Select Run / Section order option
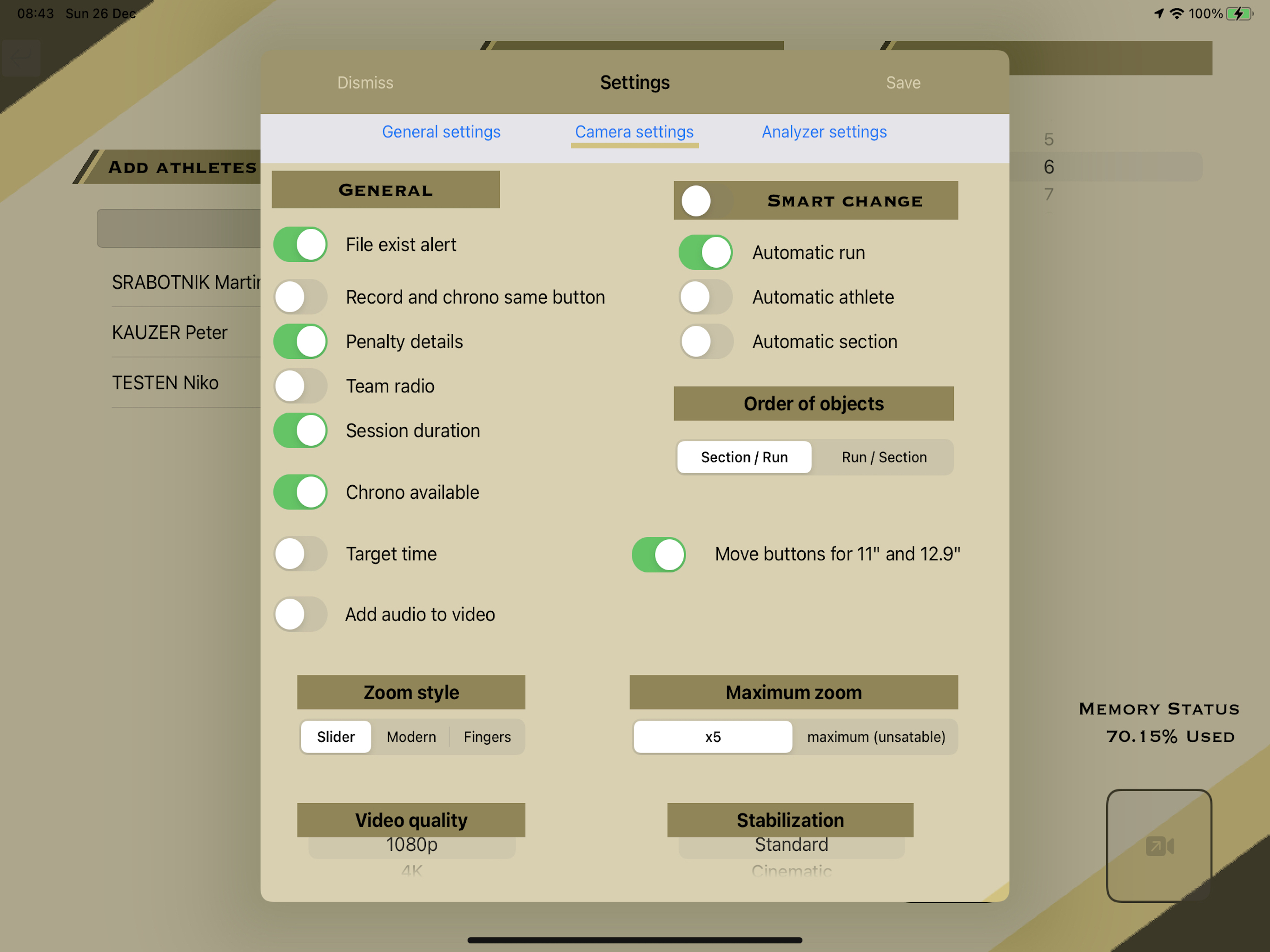 [884, 457]
